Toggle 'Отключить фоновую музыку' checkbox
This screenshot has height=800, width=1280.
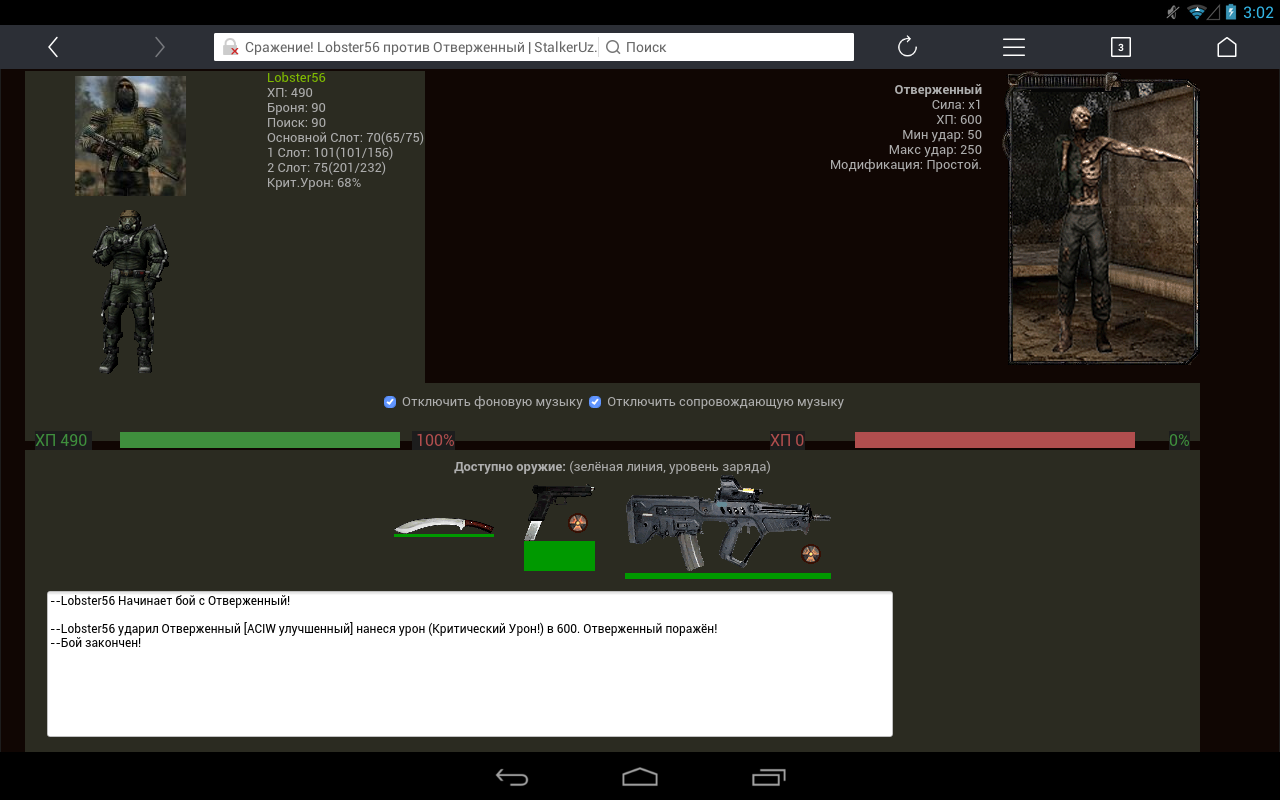pos(390,402)
